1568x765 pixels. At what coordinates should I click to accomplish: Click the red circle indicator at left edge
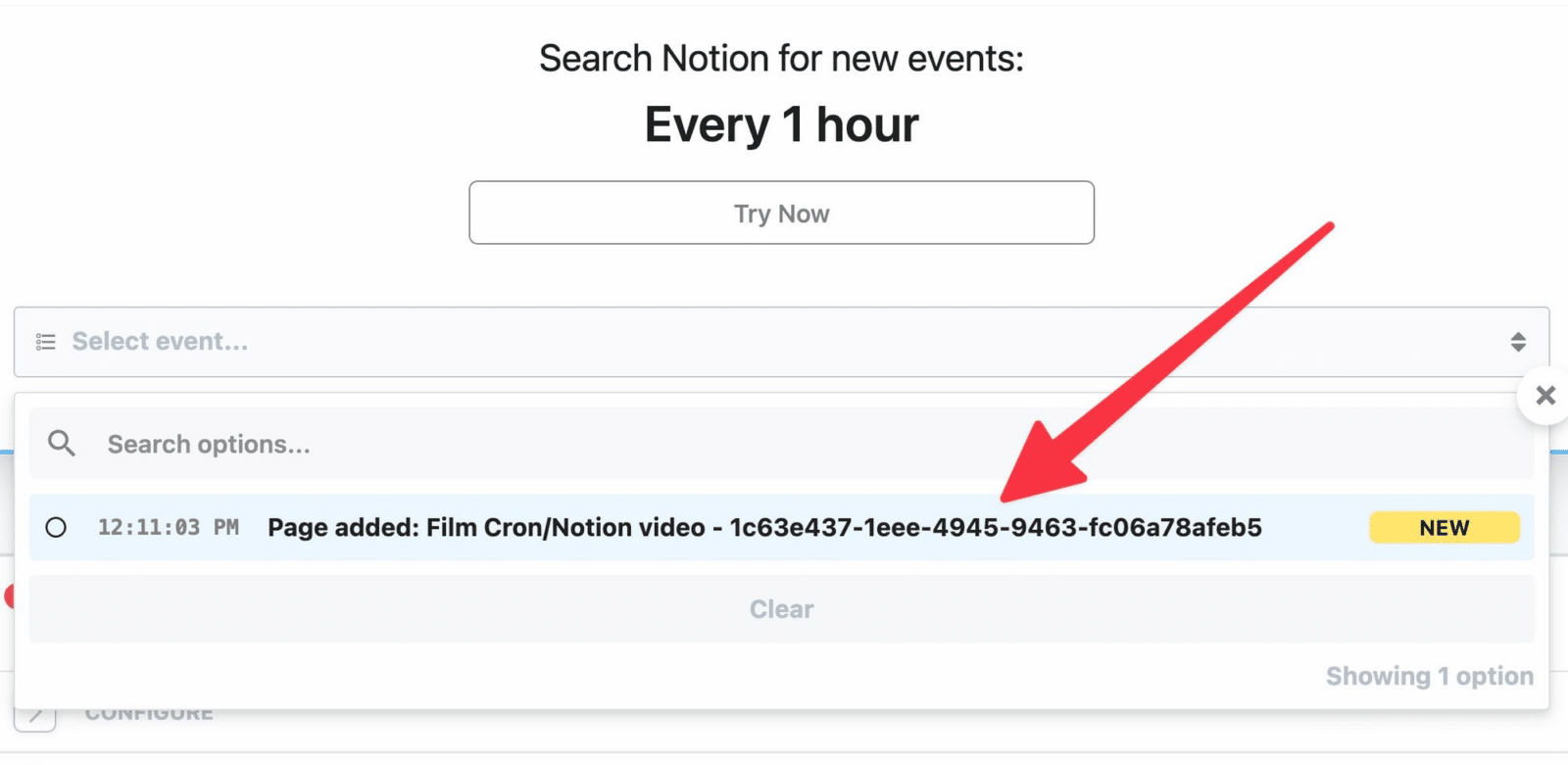[x=9, y=596]
